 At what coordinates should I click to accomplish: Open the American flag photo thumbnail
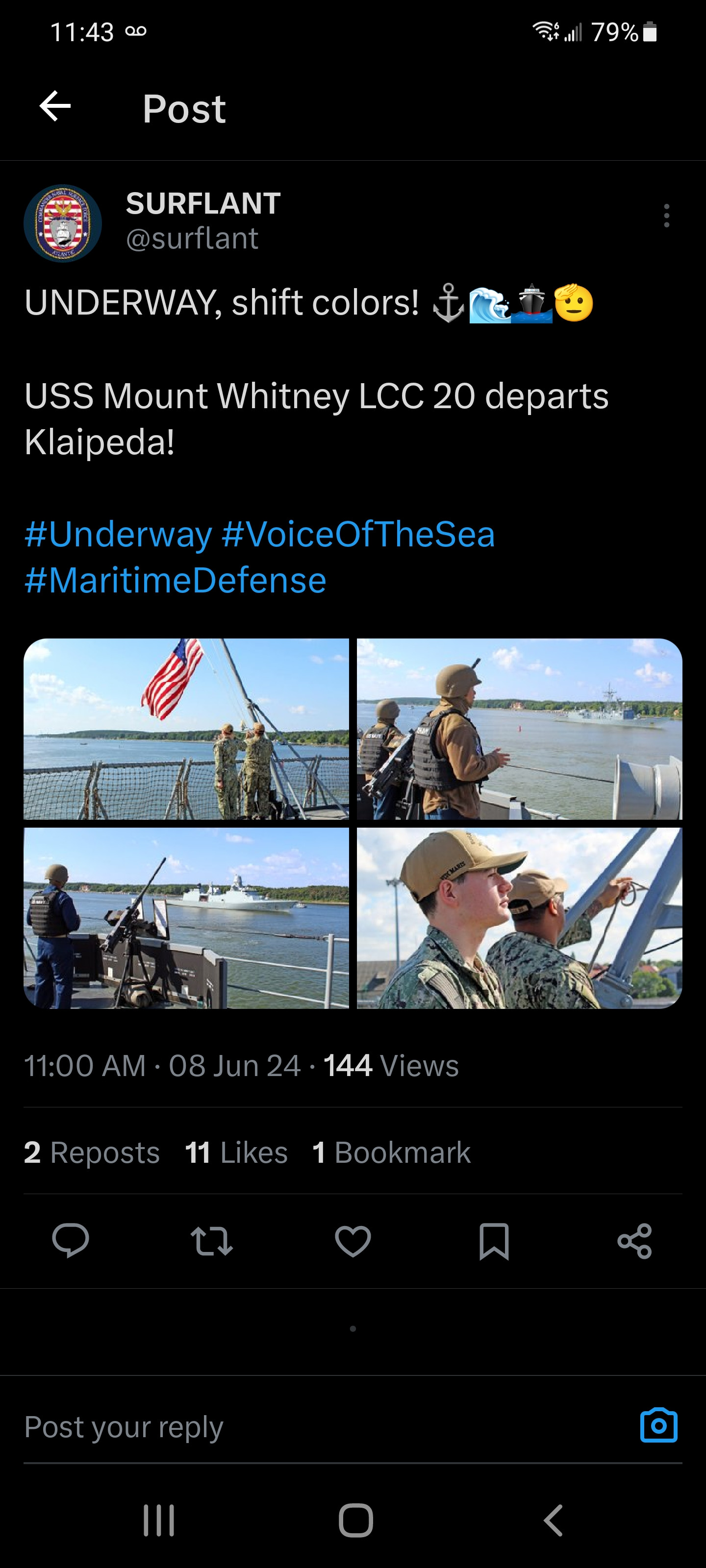click(186, 729)
